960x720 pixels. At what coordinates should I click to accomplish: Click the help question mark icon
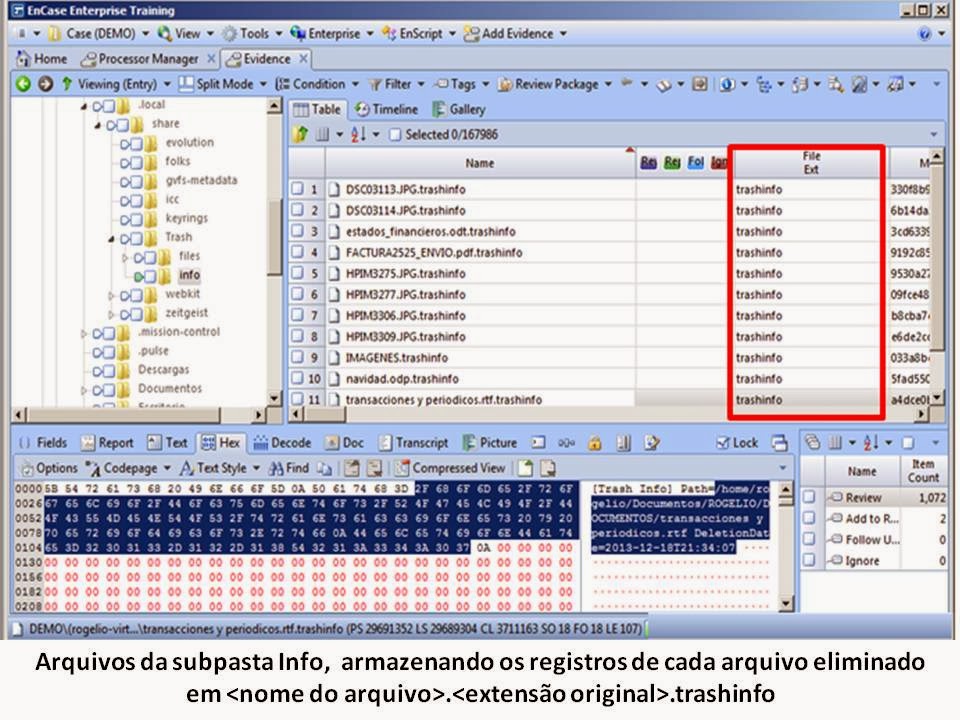click(924, 34)
